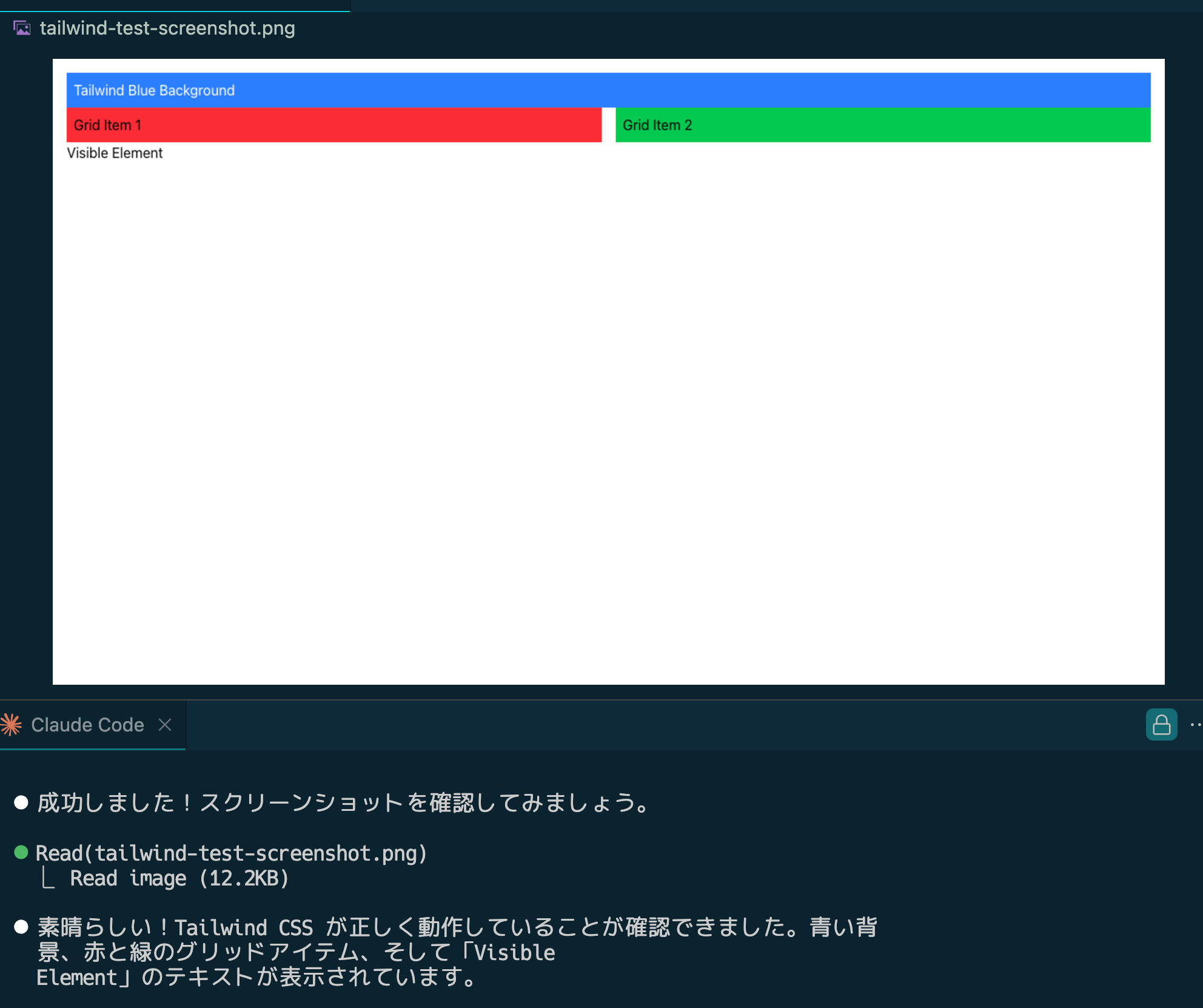Toggle the lock icon in panel toolbar

1161,725
